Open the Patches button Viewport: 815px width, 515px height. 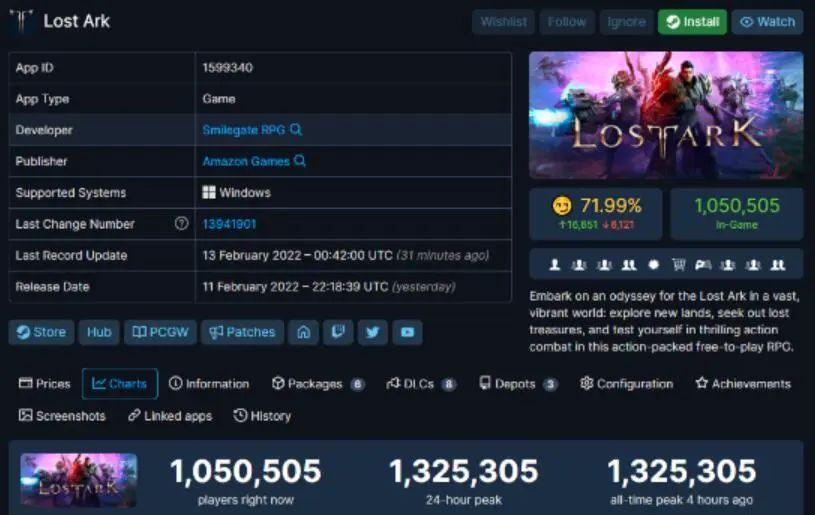pos(242,332)
